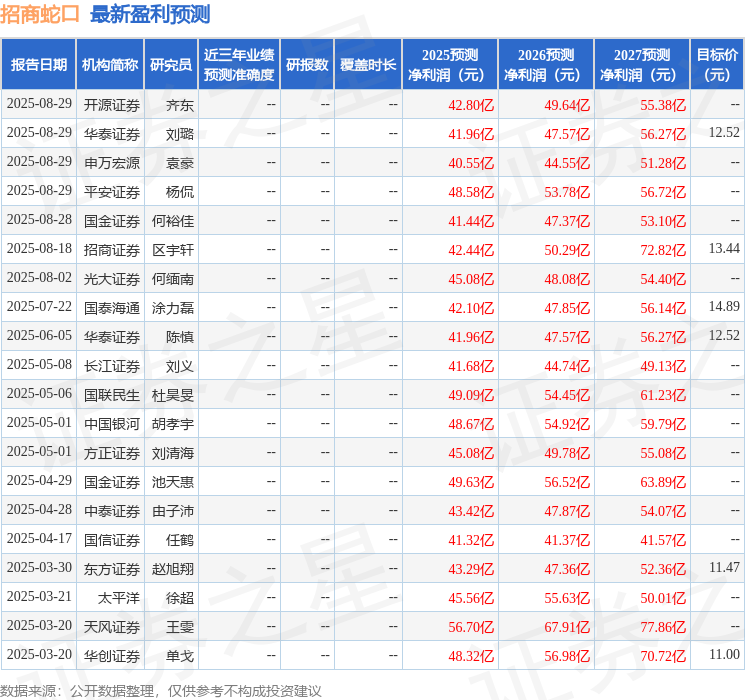The width and height of the screenshot is (745, 700).
Task: Select the 72.82亿 forecast value
Action: click(663, 250)
